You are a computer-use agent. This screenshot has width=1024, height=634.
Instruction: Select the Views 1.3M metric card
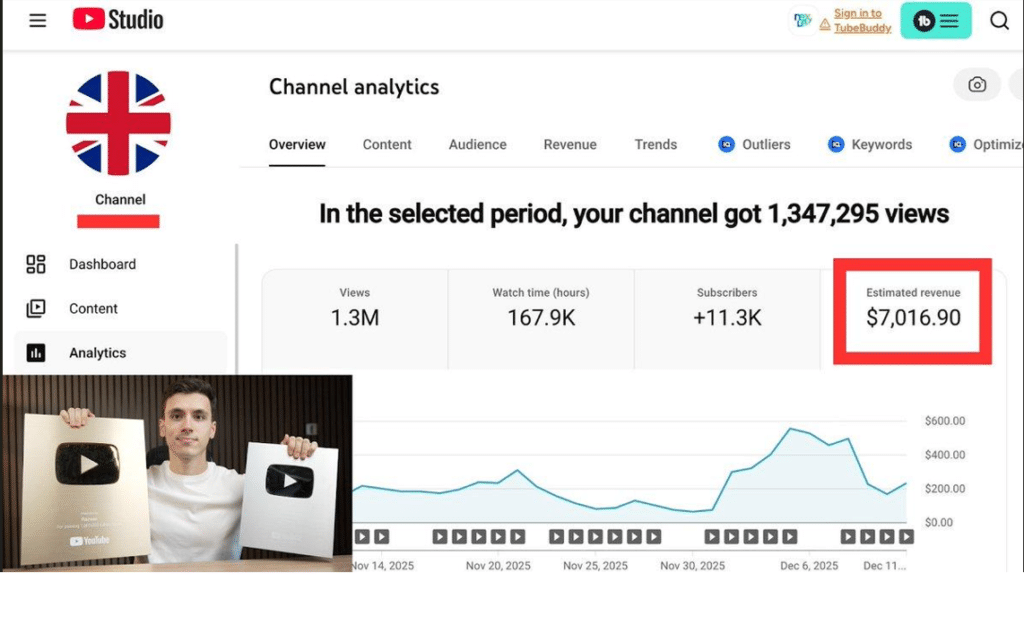point(355,319)
